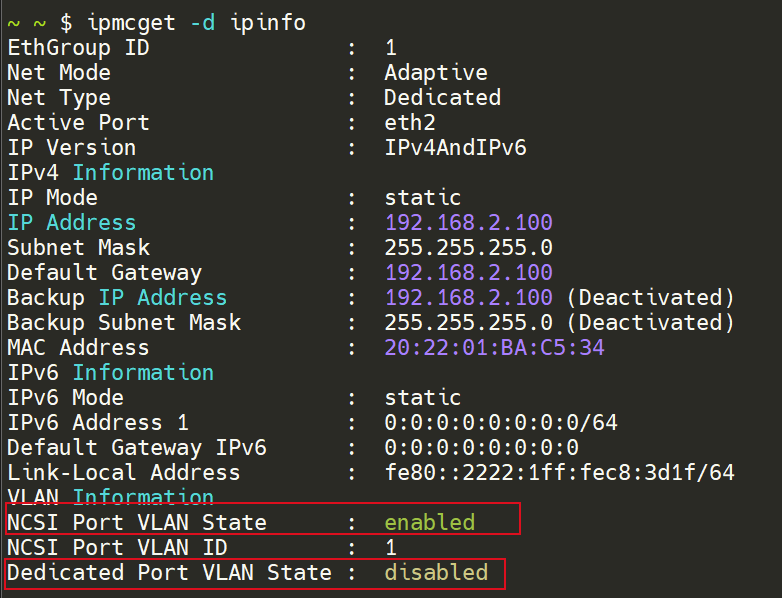Click the IPv6 Information heading

(110, 372)
